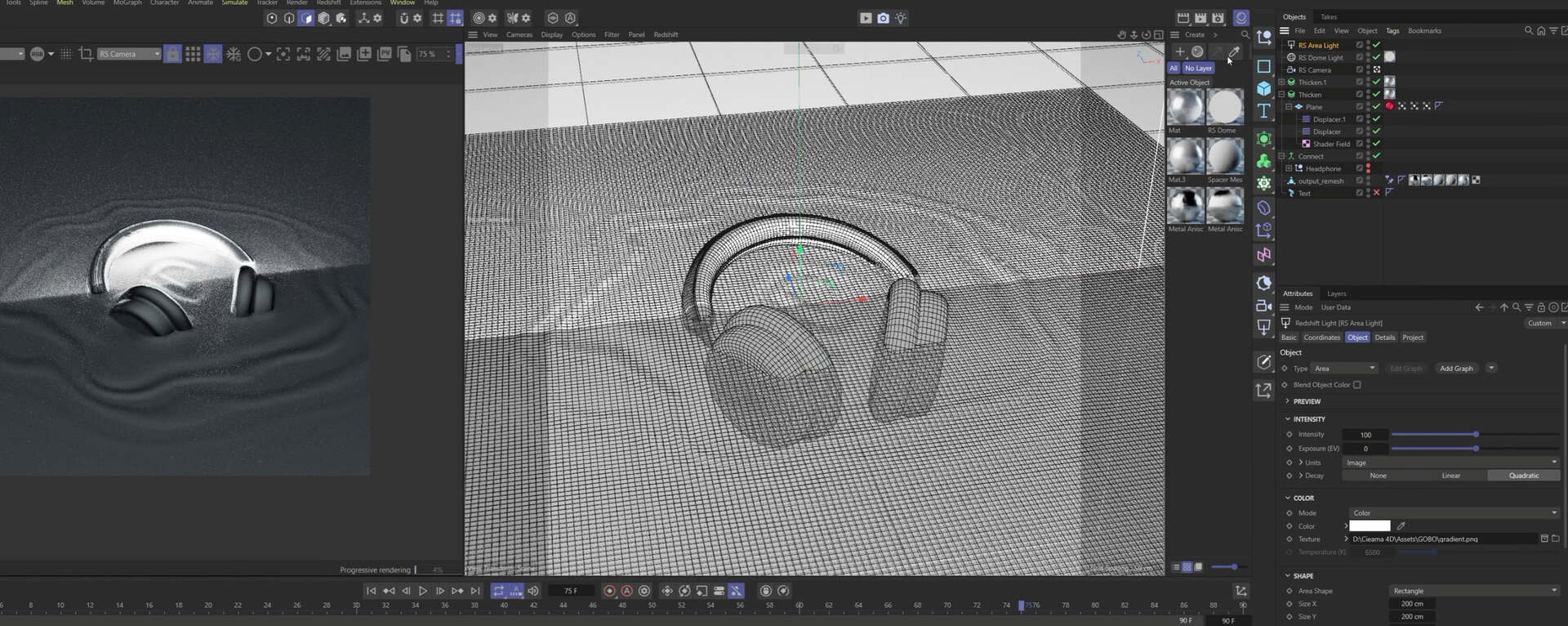Toggle the green checkmark for RS Area Light
Screen dimensions: 1568x626
[x=1376, y=45]
